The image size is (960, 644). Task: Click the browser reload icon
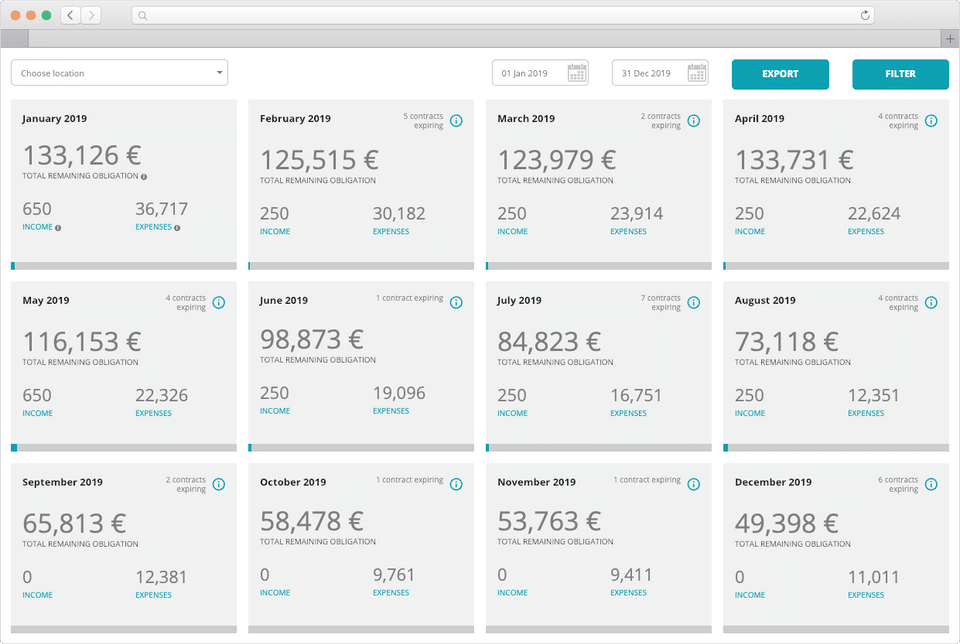coord(864,15)
